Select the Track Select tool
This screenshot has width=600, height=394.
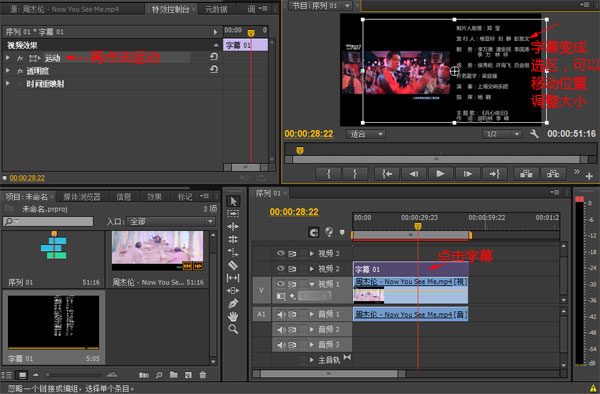[233, 213]
